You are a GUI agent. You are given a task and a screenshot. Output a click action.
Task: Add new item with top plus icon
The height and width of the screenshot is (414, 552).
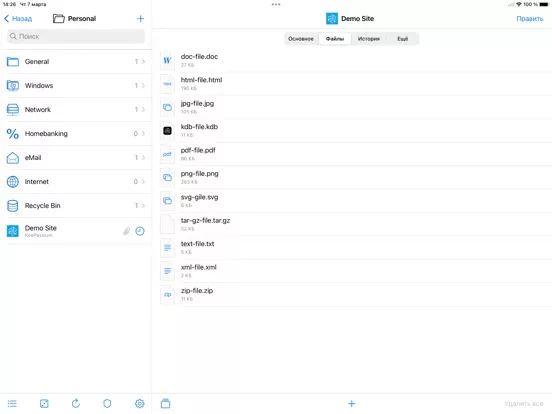140,19
